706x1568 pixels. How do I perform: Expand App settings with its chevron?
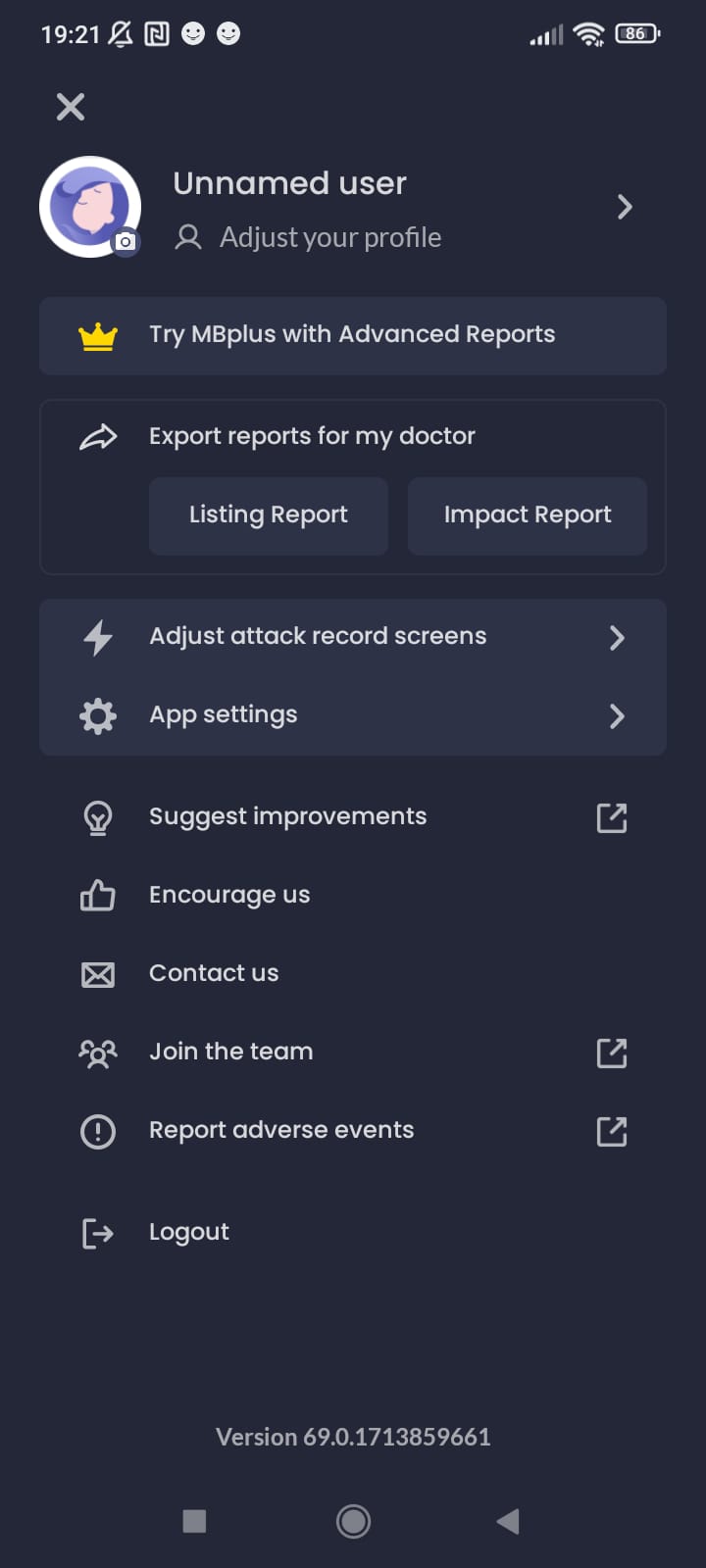(x=617, y=716)
